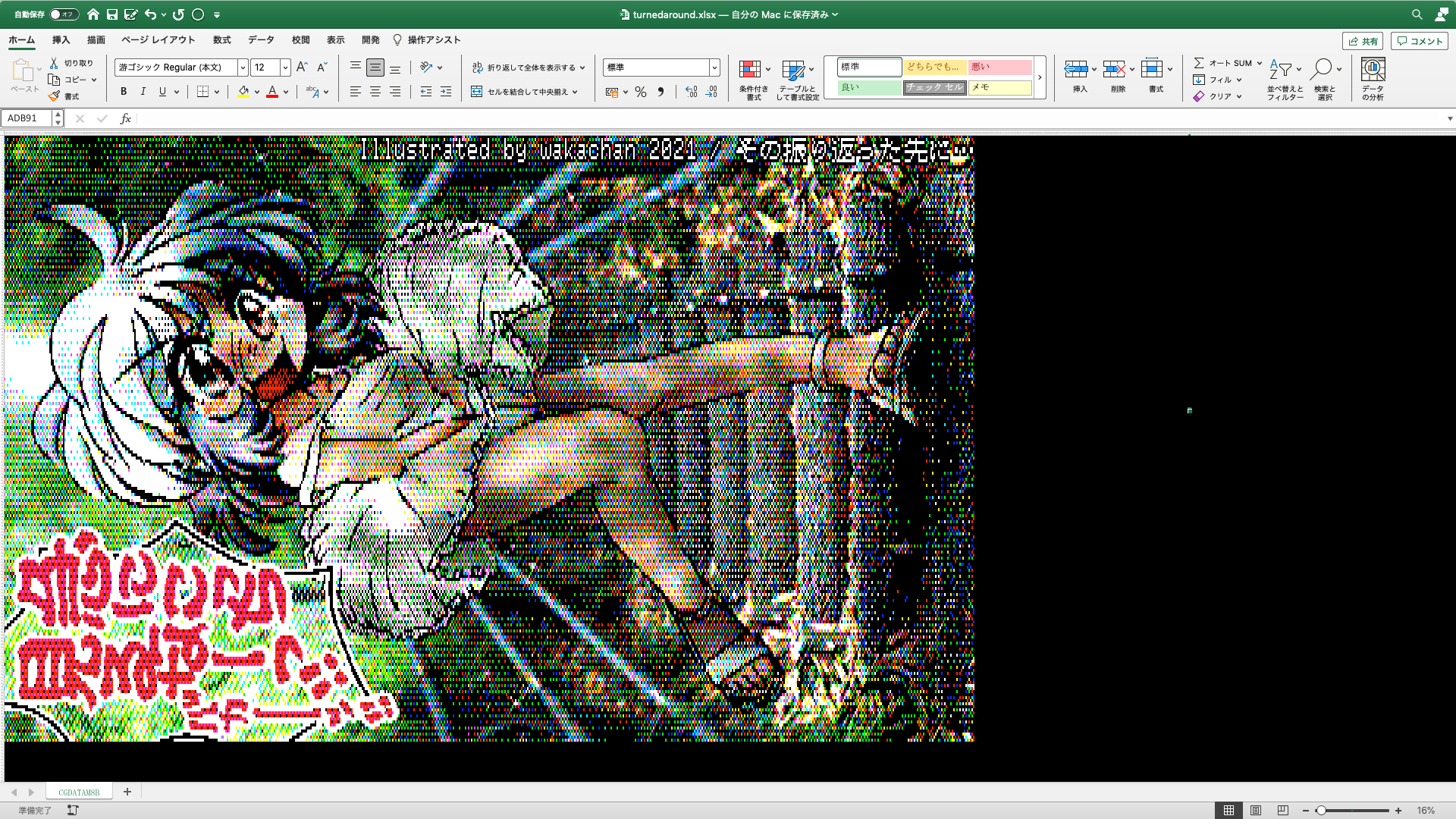The width and height of the screenshot is (1456, 819).
Task: Open the font name dropdown
Action: tap(243, 67)
